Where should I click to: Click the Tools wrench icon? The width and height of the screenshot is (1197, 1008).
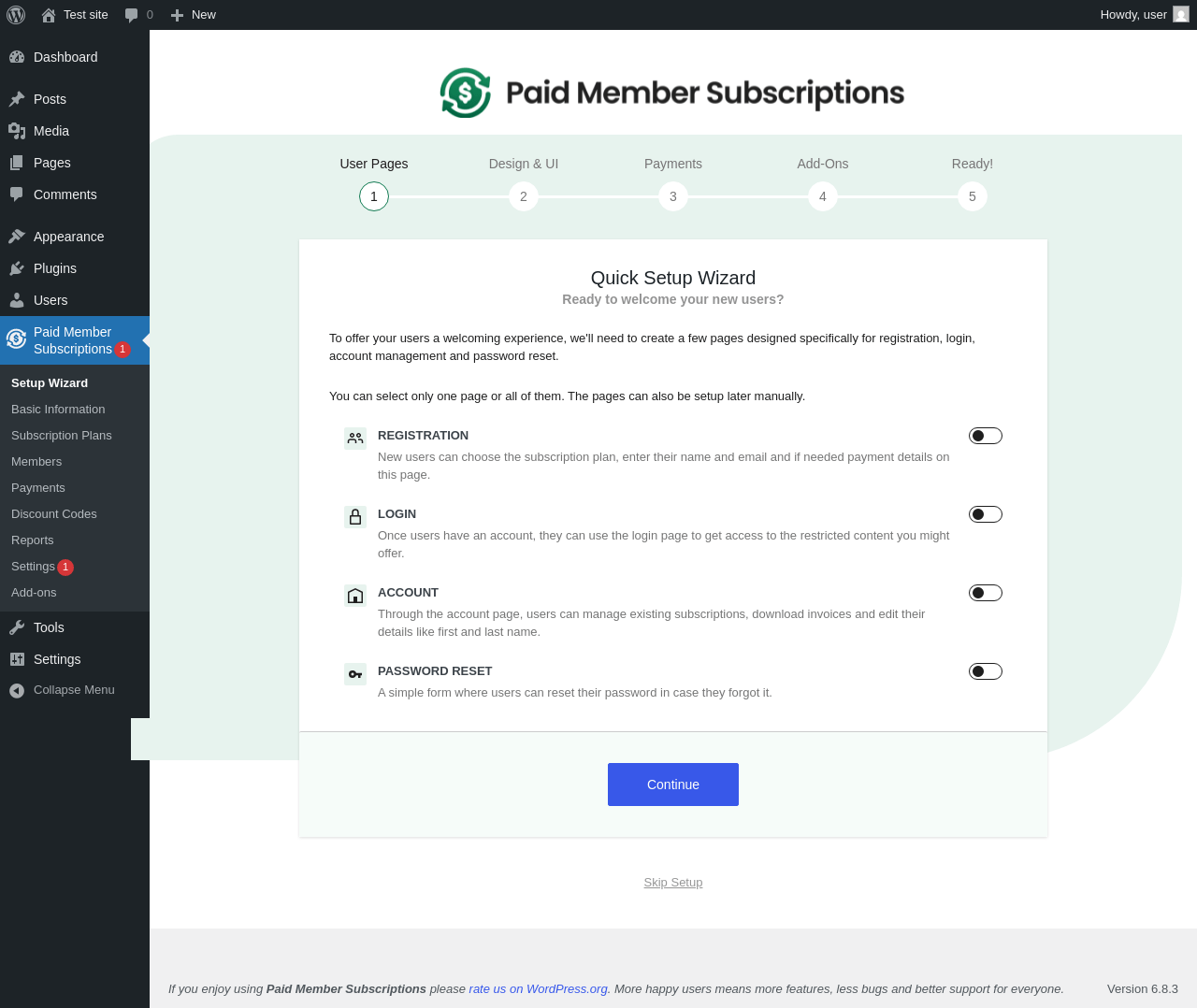(x=17, y=627)
